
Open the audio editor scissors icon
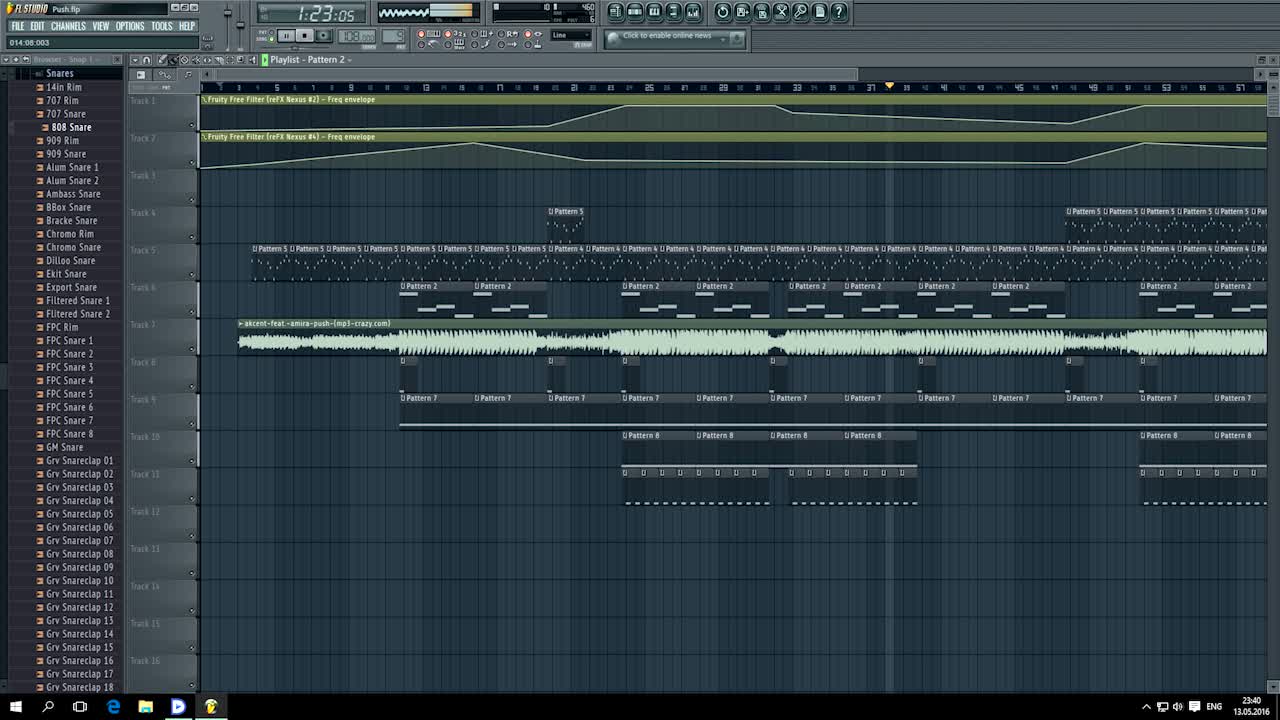(780, 12)
